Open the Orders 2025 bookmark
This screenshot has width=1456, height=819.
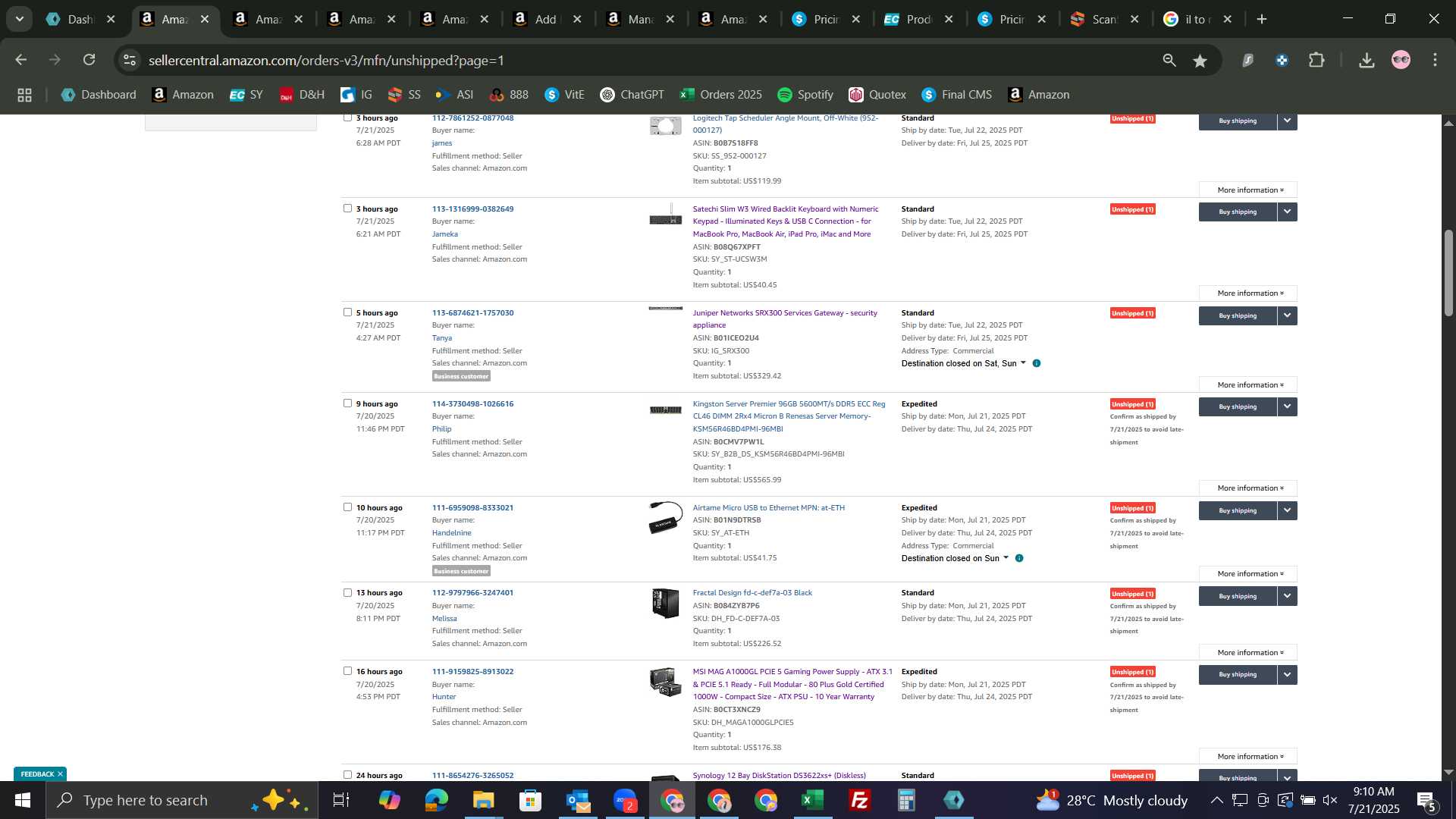pos(721,95)
